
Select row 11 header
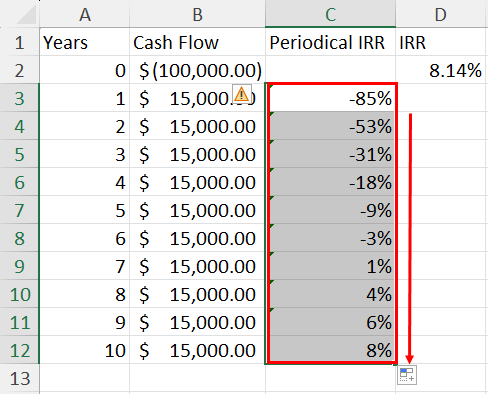[19, 322]
